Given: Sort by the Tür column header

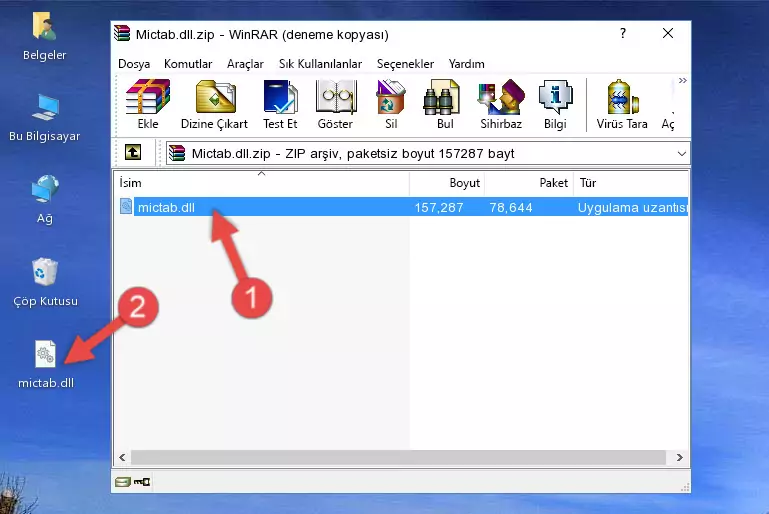Looking at the screenshot, I should click(631, 183).
